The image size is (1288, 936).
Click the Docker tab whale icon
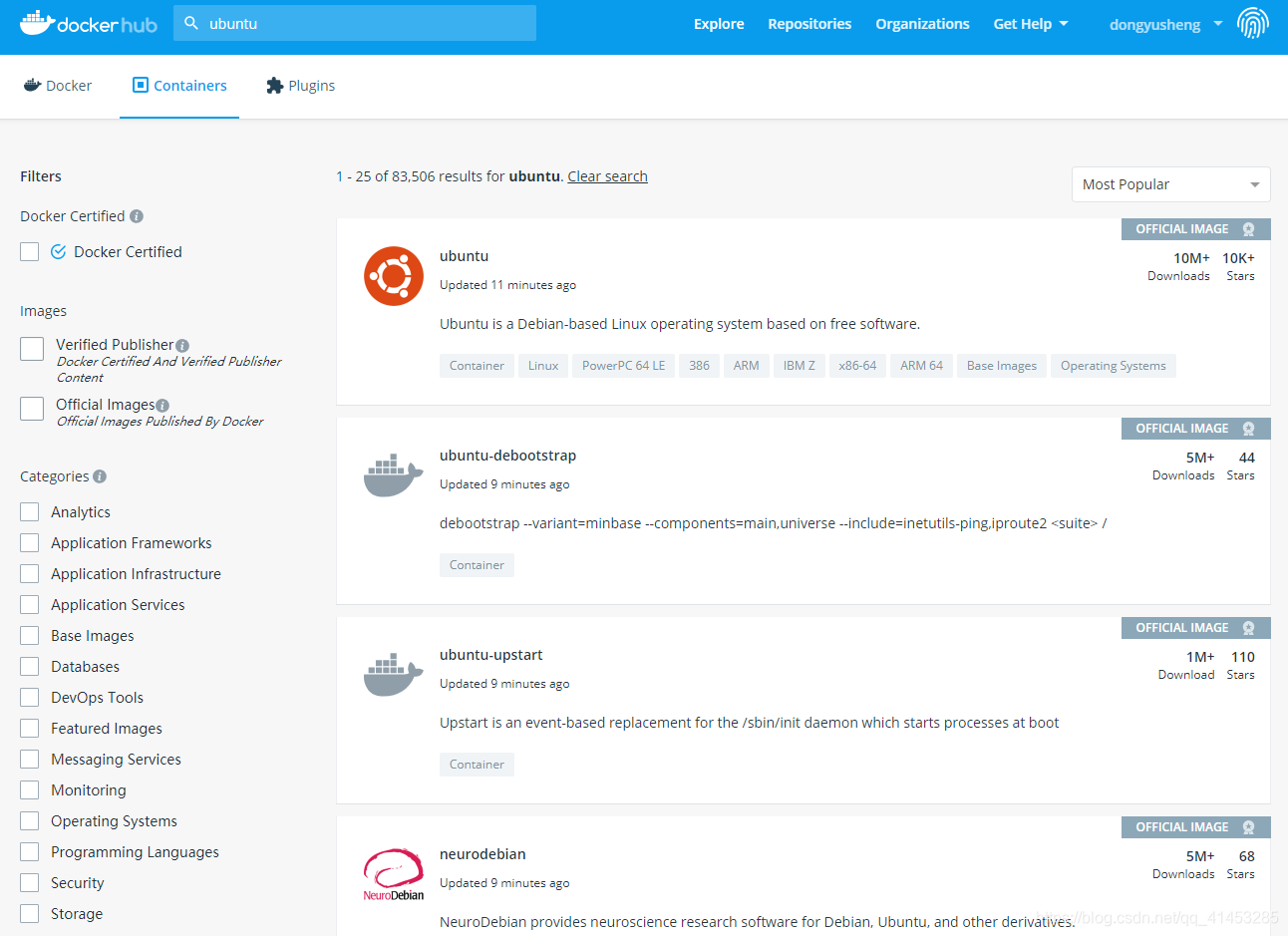coord(33,86)
